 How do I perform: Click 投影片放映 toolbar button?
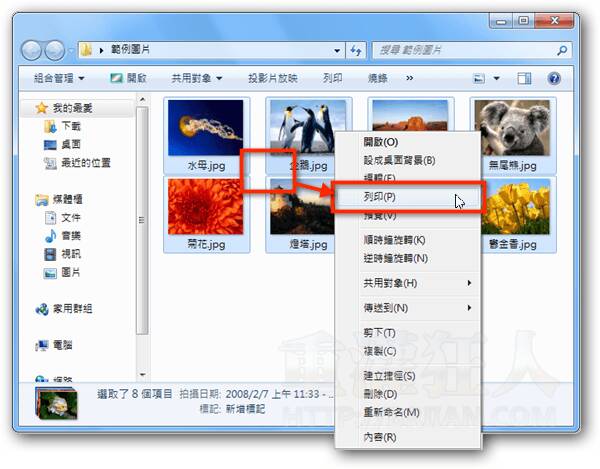pos(273,78)
